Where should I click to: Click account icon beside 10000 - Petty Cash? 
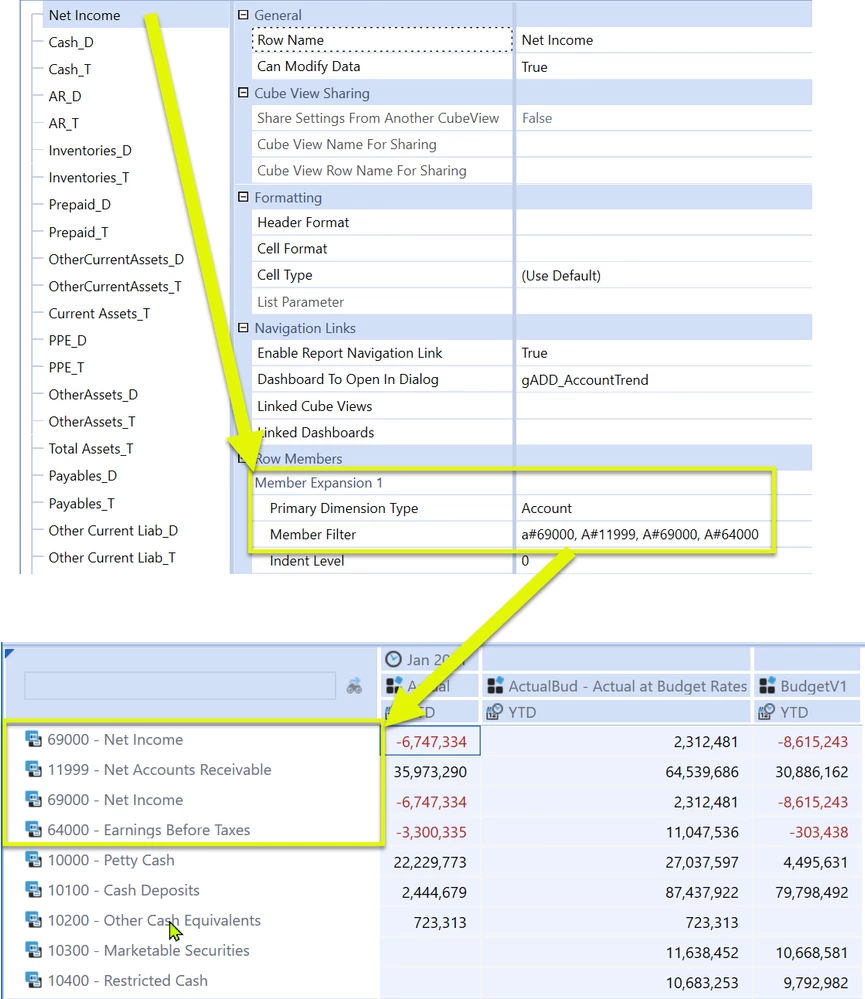pos(33,859)
